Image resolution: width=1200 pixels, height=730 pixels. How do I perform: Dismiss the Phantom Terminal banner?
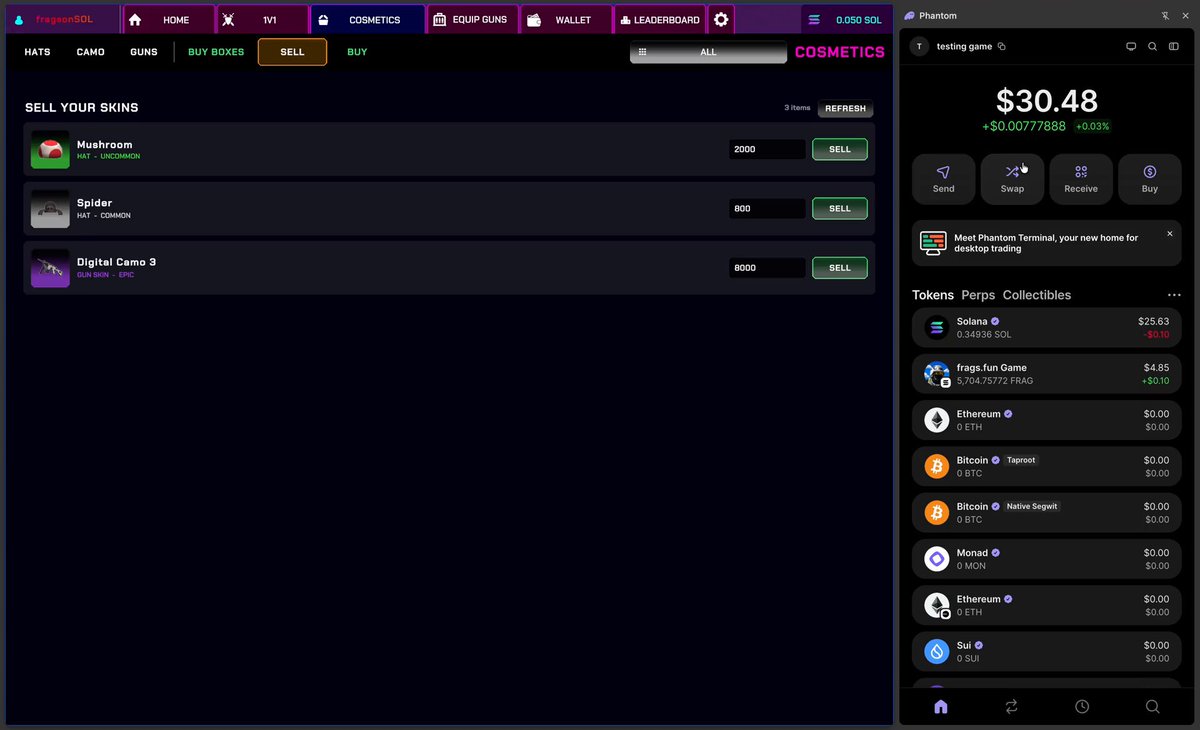[x=1170, y=234]
